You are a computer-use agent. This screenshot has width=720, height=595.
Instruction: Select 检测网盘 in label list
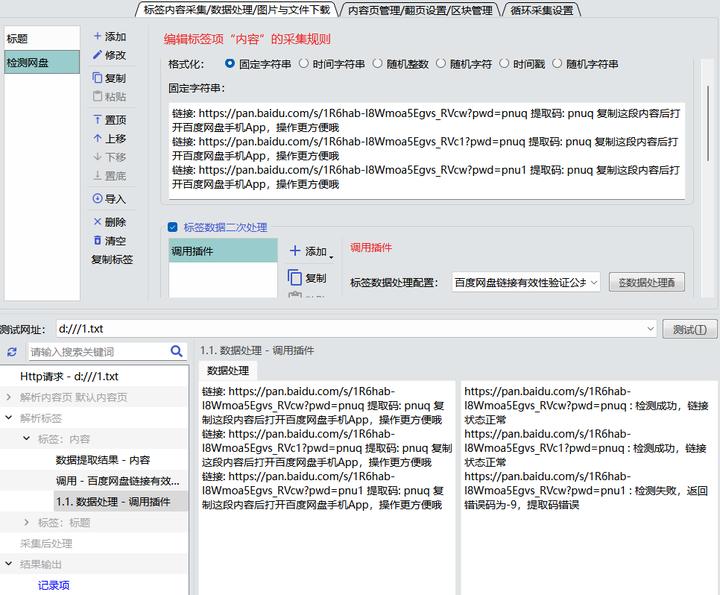pyautogui.click(x=42, y=62)
